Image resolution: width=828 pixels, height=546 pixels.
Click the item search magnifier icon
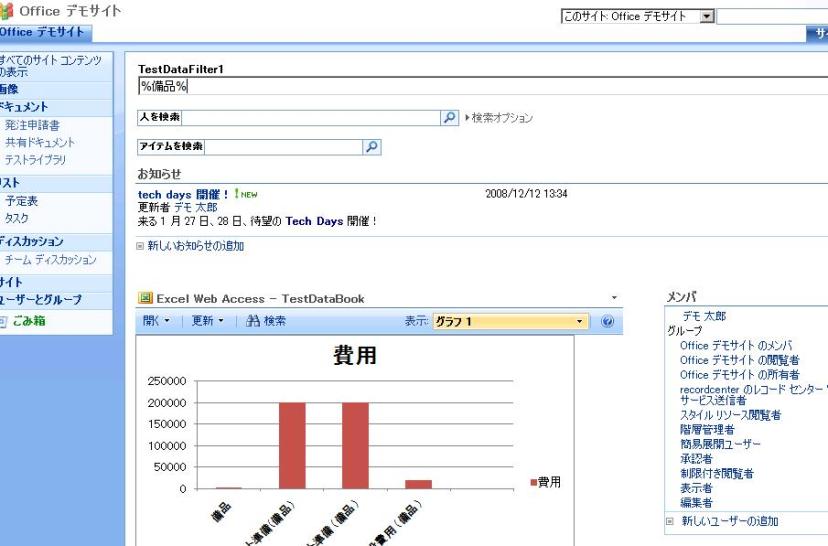pyautogui.click(x=372, y=147)
